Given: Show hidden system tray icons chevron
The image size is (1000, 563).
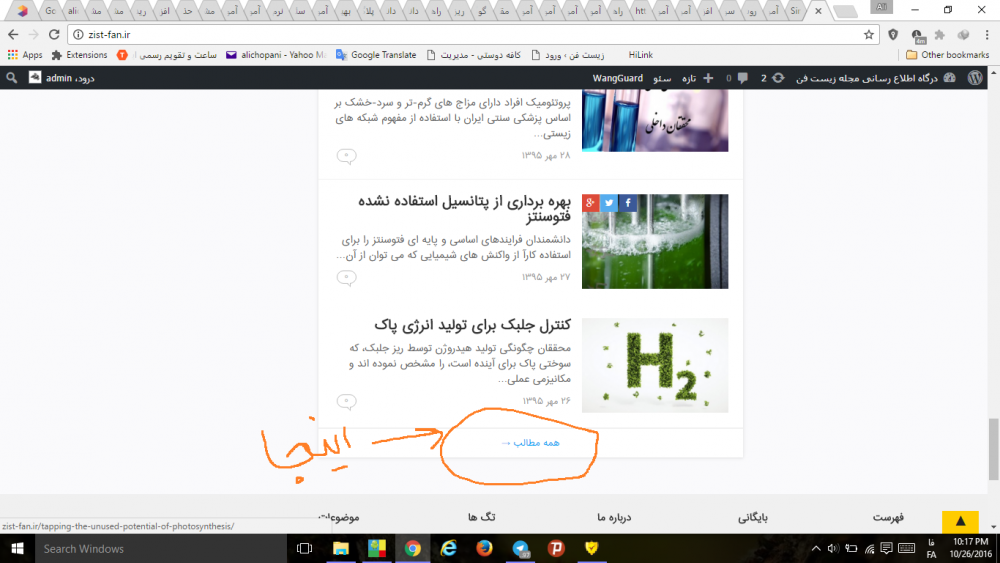Looking at the screenshot, I should click(815, 548).
